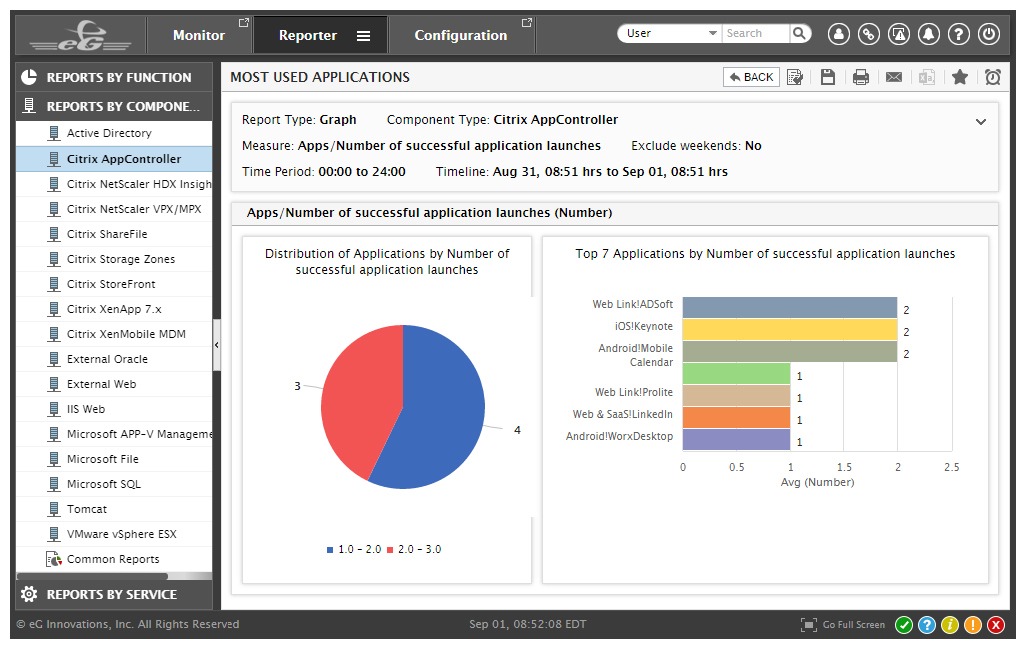Switch to the Reporter tab

pyautogui.click(x=308, y=35)
